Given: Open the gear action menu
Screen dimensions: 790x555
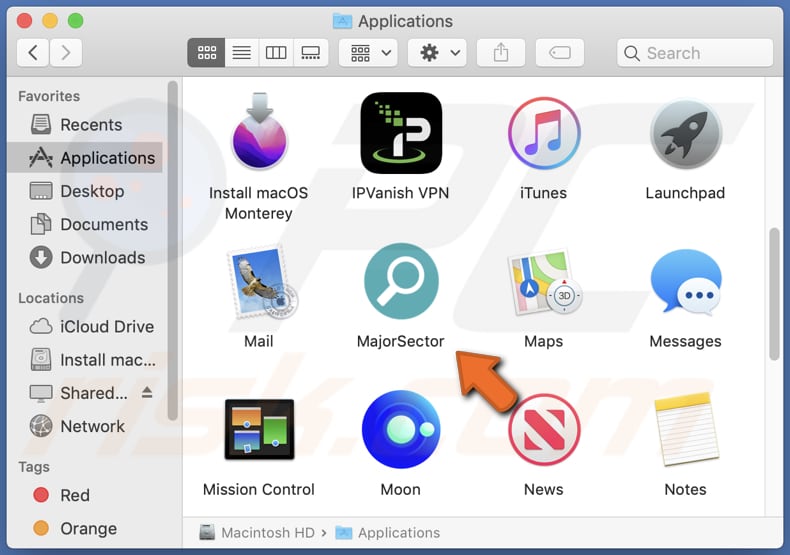Looking at the screenshot, I should pyautogui.click(x=437, y=52).
